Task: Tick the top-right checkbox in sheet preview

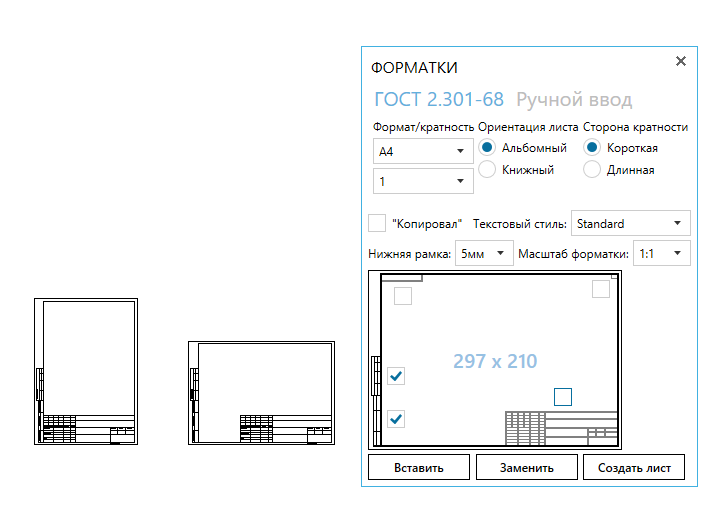Action: [601, 289]
